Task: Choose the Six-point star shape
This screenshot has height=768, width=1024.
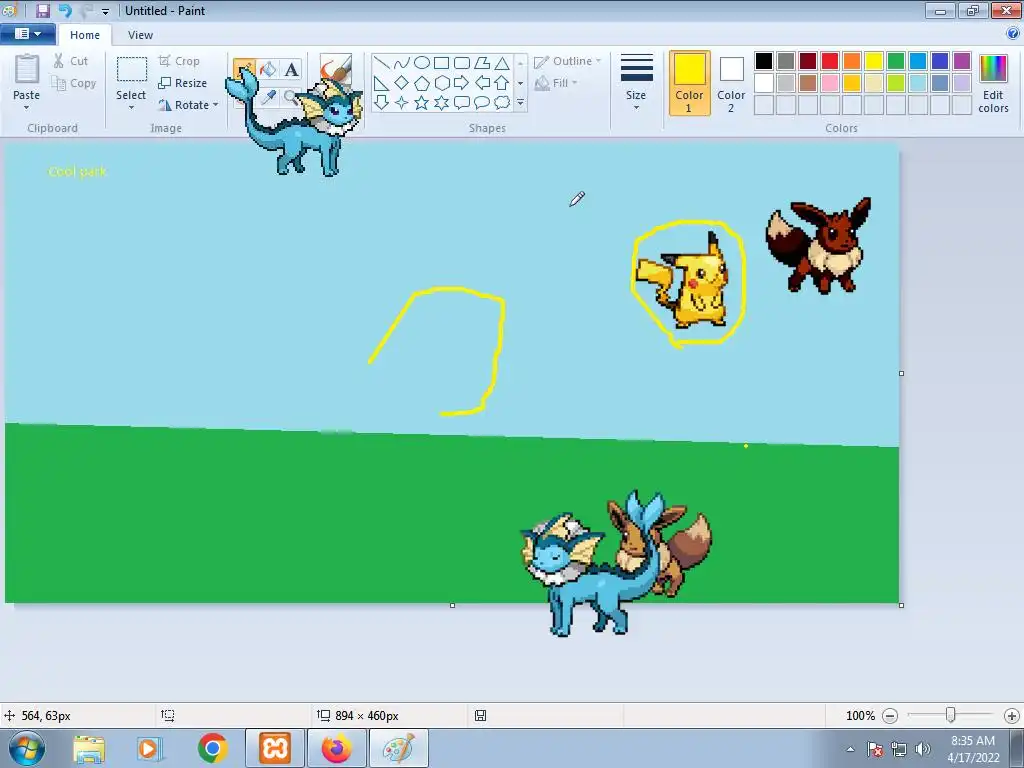Action: click(441, 103)
